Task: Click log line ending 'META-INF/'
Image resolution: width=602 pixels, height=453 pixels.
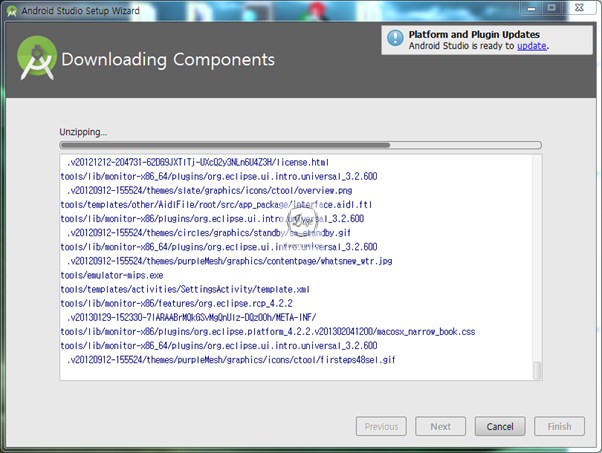Action: pyautogui.click(x=192, y=317)
